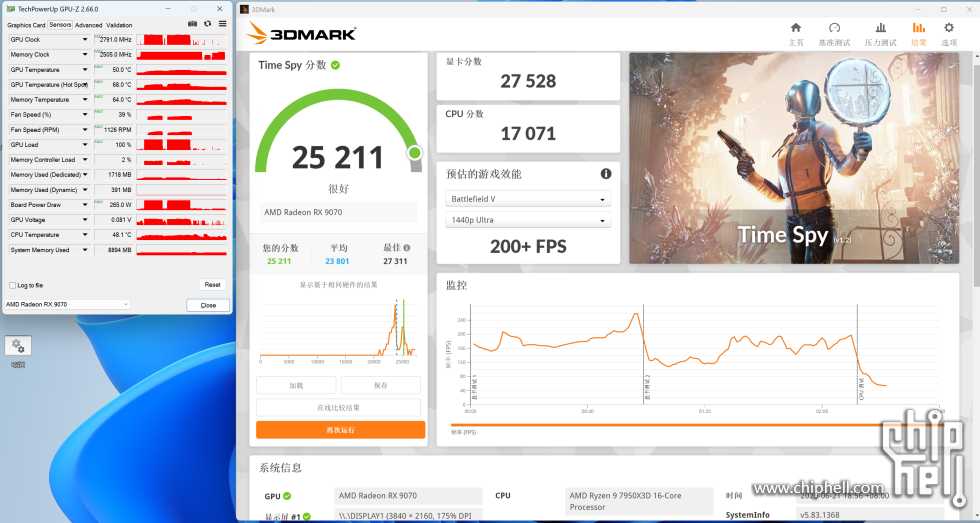Expand the Memory Temperature sensor dropdown
Image resolution: width=980 pixels, height=523 pixels.
(85, 99)
